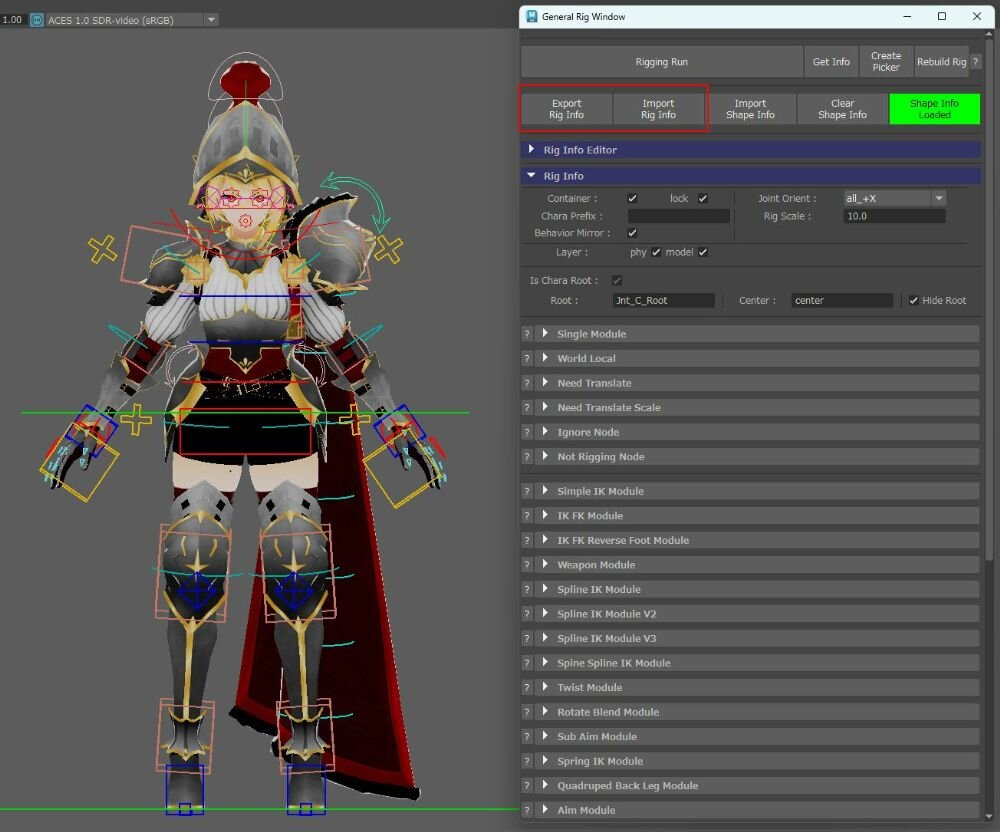Open the Joint Orient dropdown
This screenshot has height=832, width=1000.
tap(894, 199)
